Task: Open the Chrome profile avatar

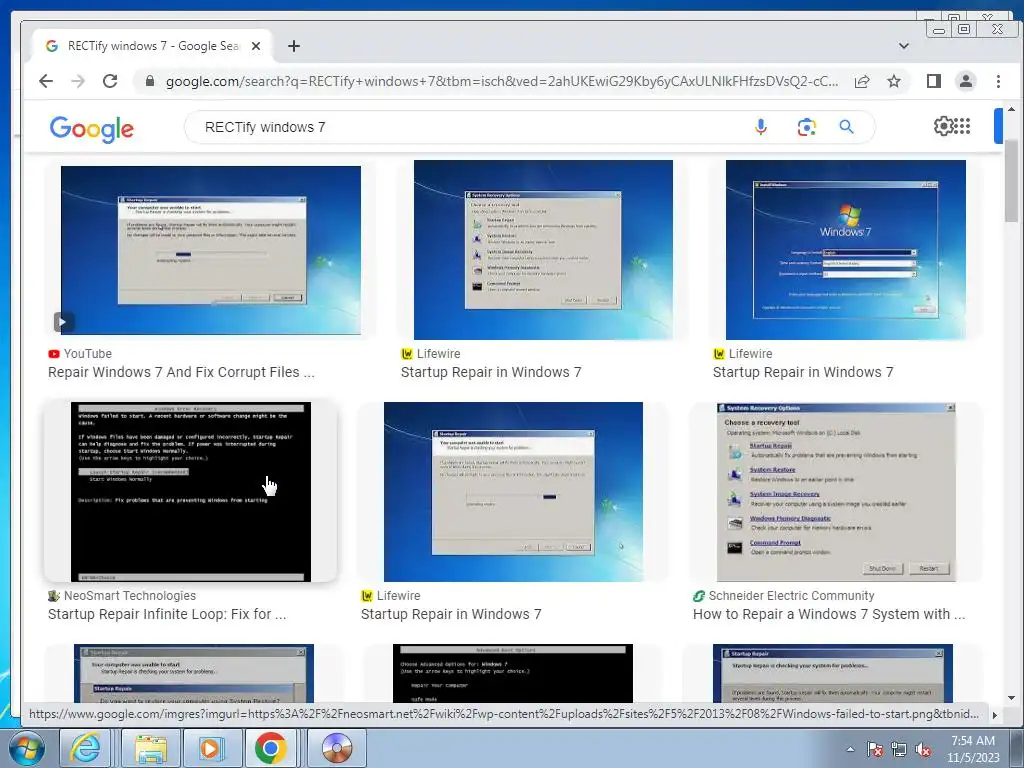Action: [965, 81]
